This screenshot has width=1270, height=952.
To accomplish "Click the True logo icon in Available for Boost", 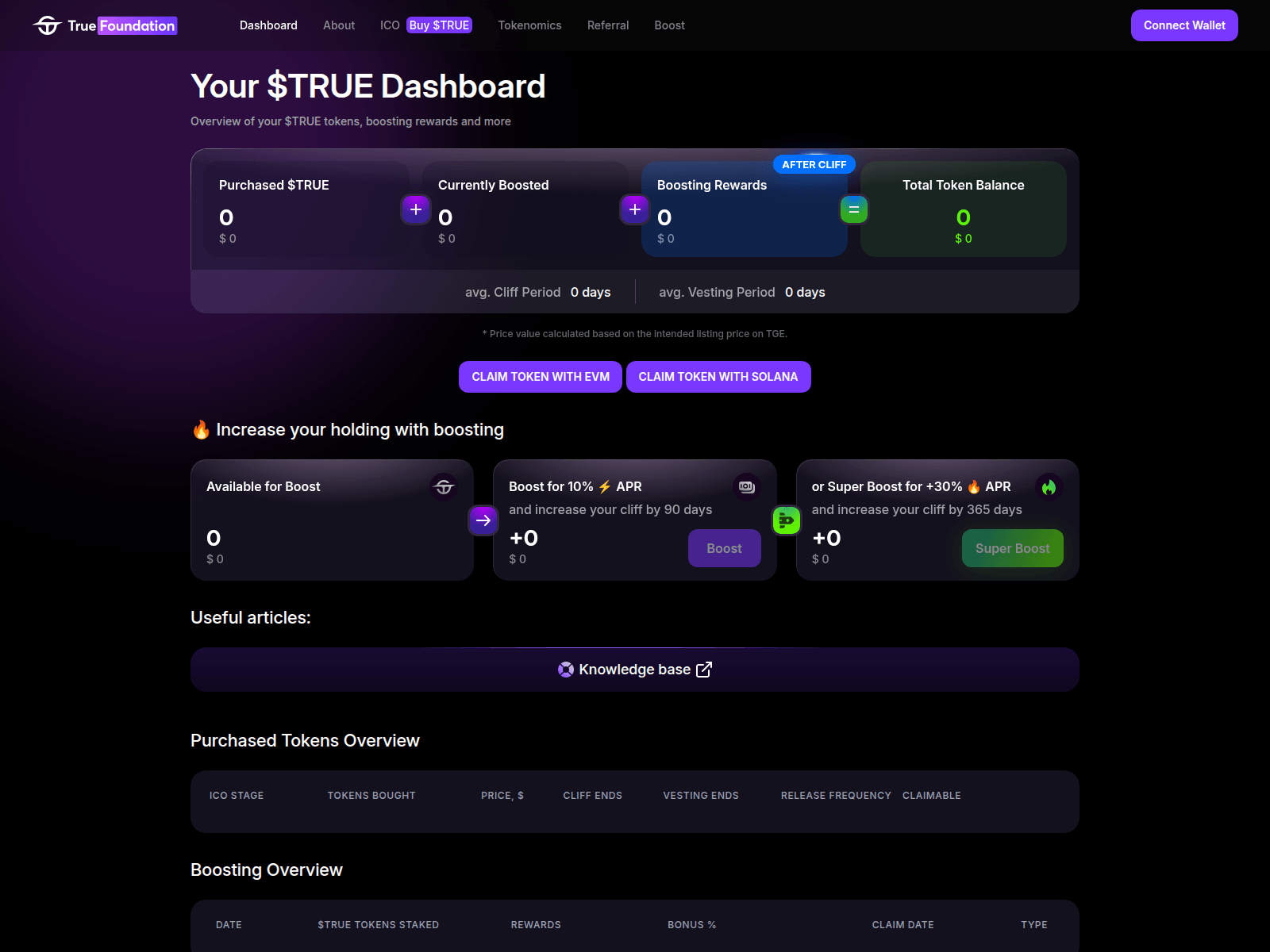I will 444,487.
